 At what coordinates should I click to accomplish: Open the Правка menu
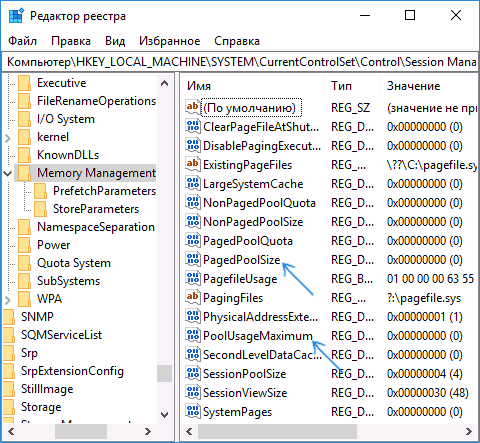pyautogui.click(x=71, y=41)
